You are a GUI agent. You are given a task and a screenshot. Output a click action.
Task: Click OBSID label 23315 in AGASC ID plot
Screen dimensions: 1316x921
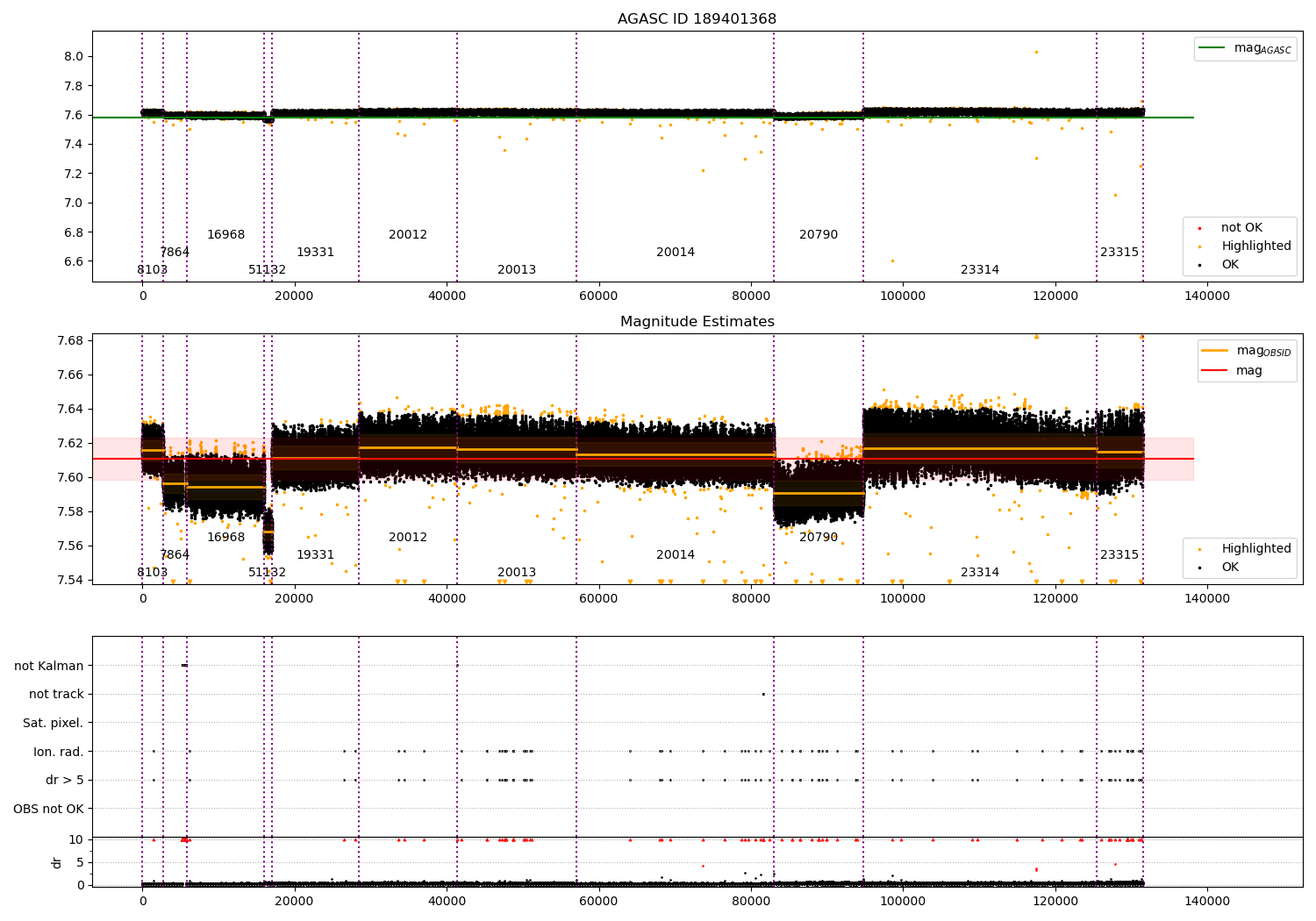click(1119, 253)
